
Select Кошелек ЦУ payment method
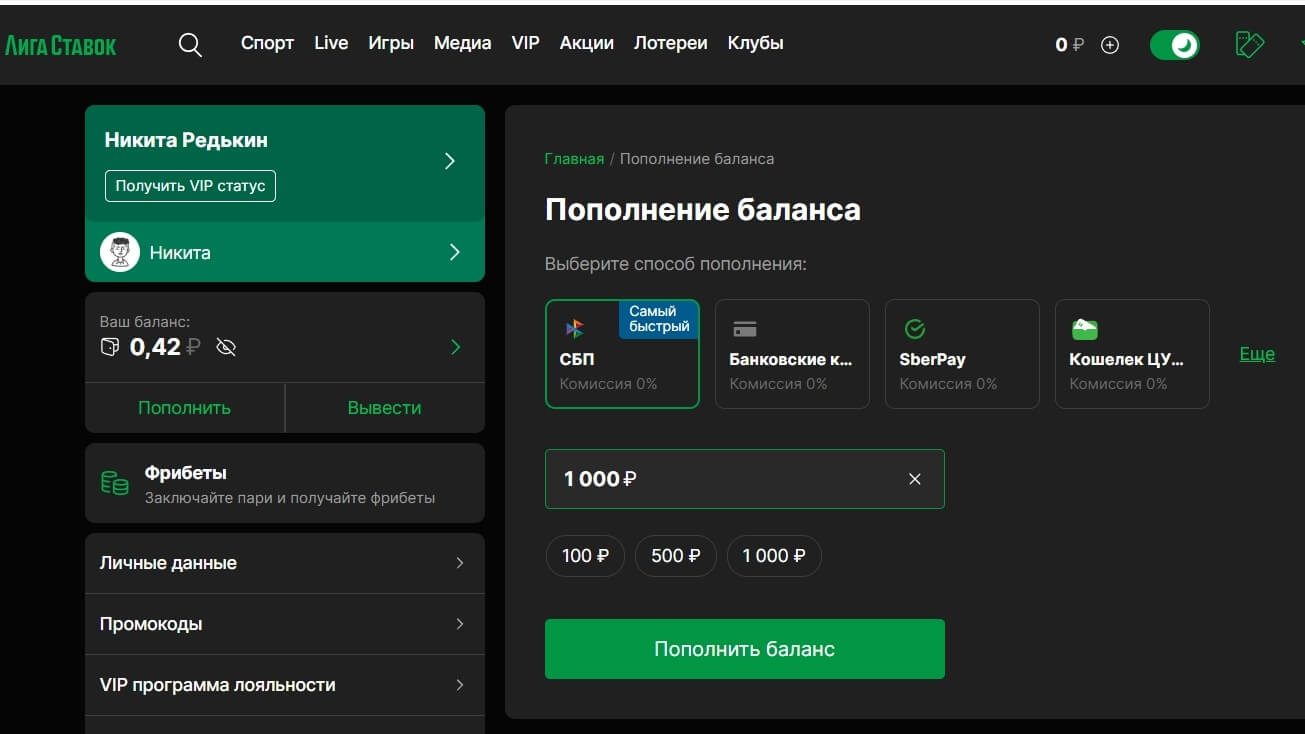[x=1132, y=354]
